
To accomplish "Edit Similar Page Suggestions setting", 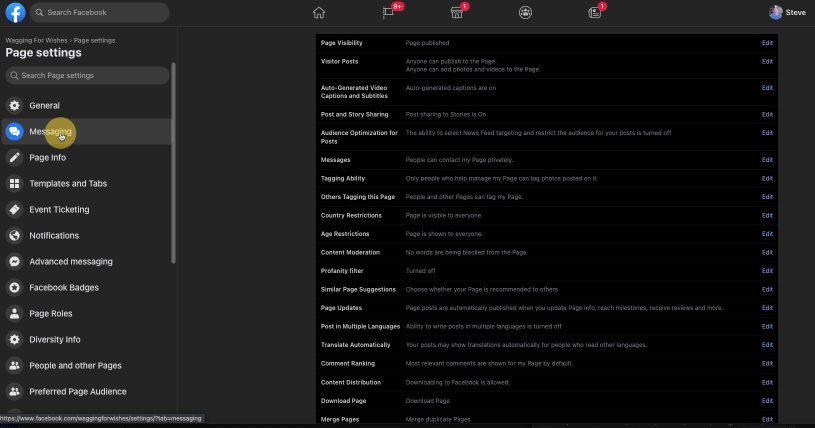I will coord(767,289).
